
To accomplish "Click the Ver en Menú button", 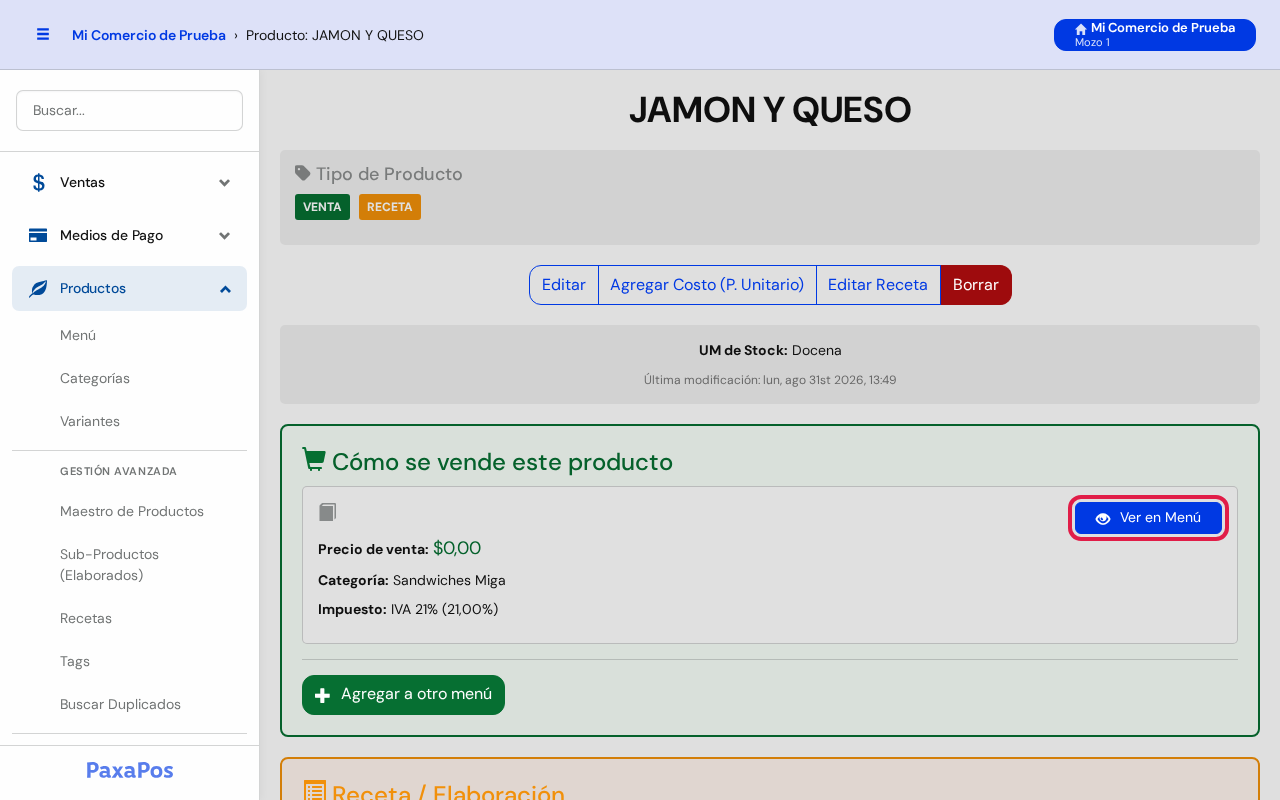I will 1148,518.
